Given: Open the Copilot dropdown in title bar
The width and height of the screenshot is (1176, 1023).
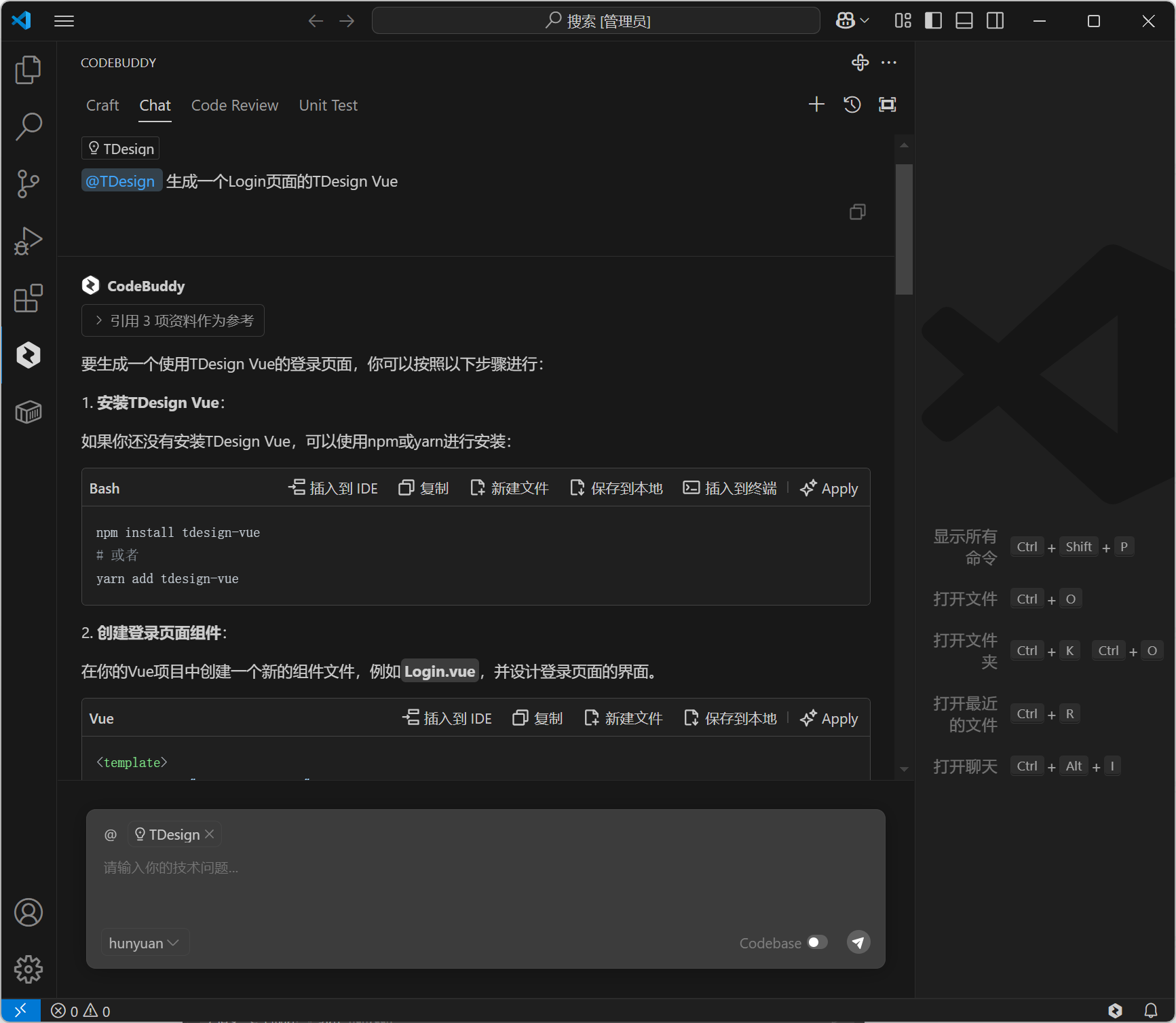Looking at the screenshot, I should 852,21.
